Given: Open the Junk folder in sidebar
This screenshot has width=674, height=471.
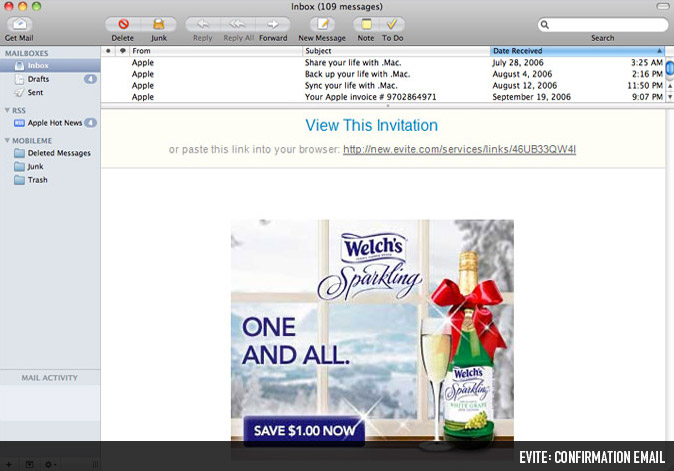Looking at the screenshot, I should click(x=50, y=166).
